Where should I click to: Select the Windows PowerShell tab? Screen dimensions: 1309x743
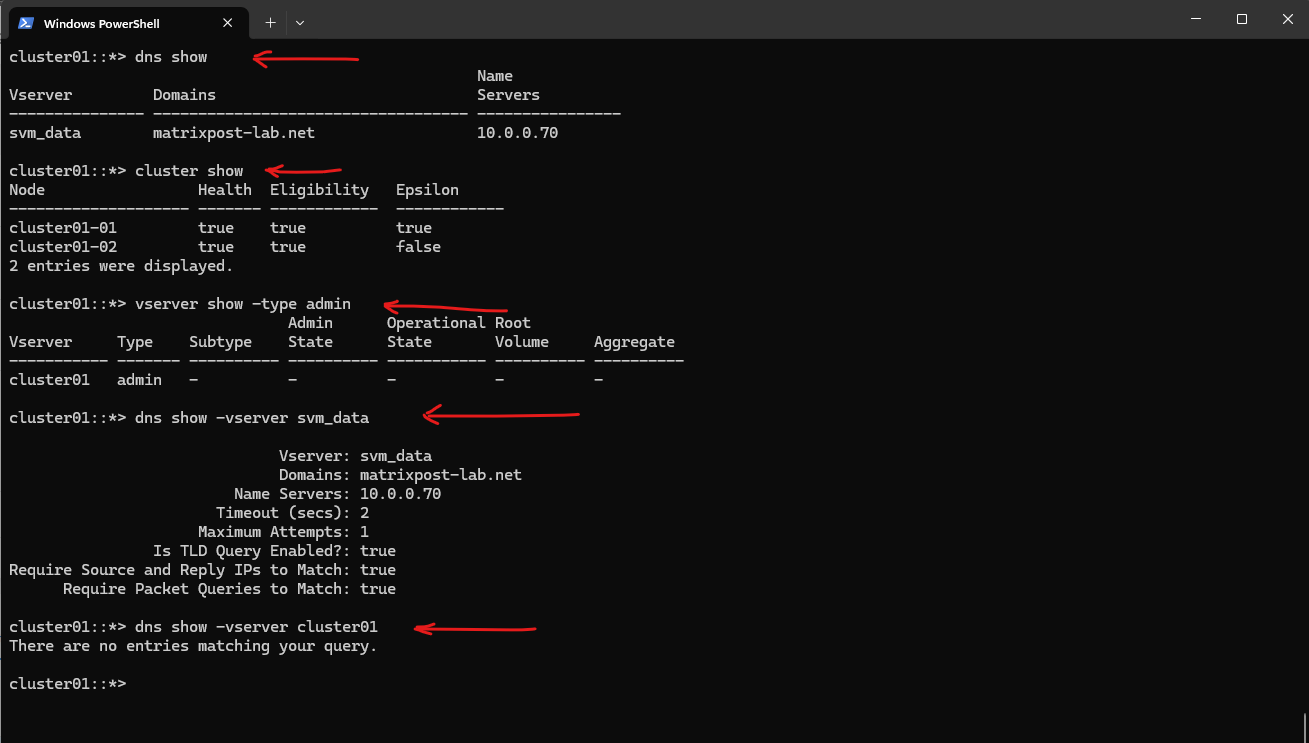click(x=110, y=23)
